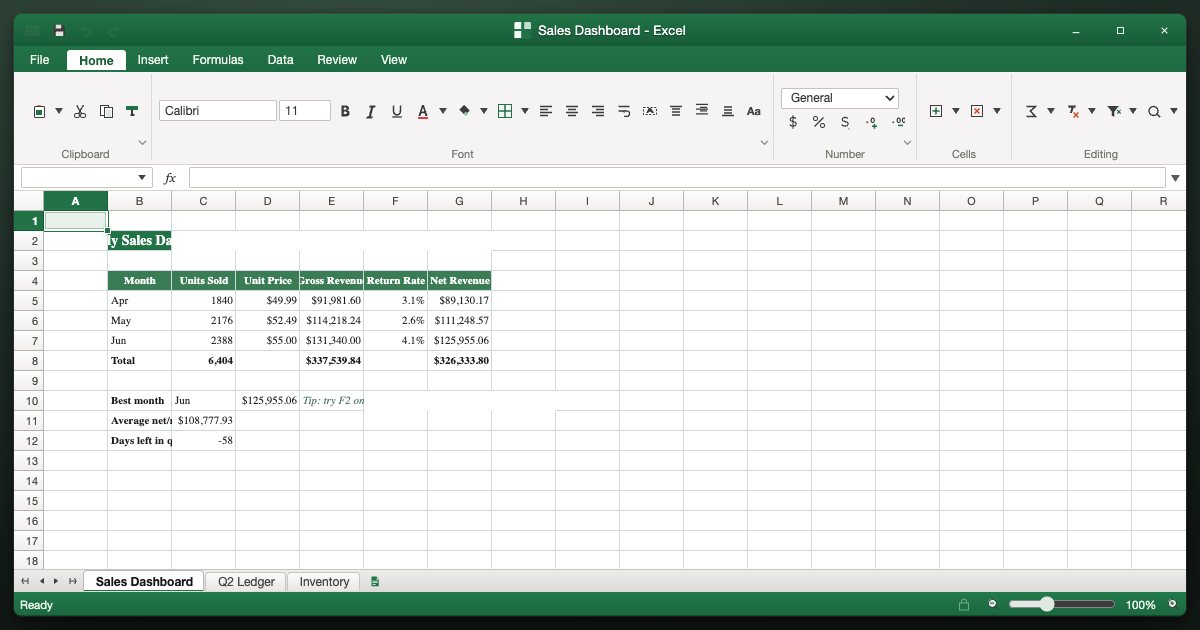Screen dimensions: 1200x630
Task: Apply the font color button
Action: pos(423,111)
